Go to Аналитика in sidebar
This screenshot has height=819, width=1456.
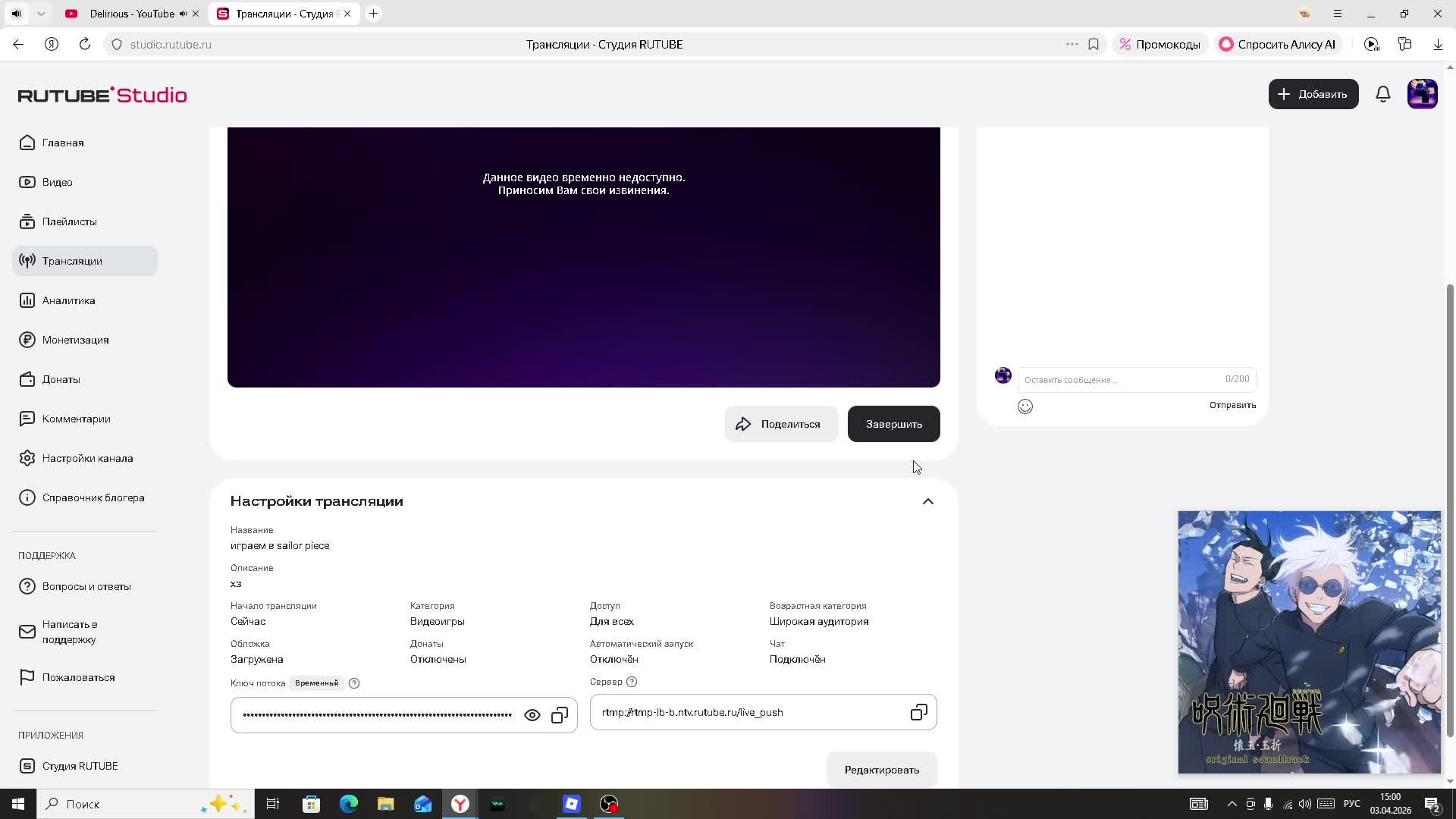pyautogui.click(x=68, y=300)
